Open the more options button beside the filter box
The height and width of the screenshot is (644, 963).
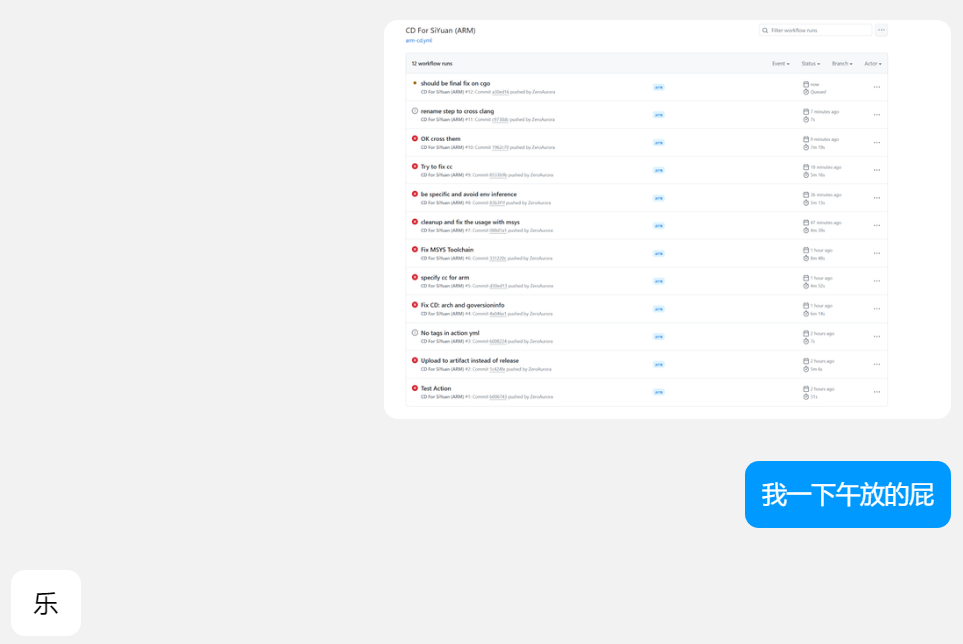pos(881,30)
